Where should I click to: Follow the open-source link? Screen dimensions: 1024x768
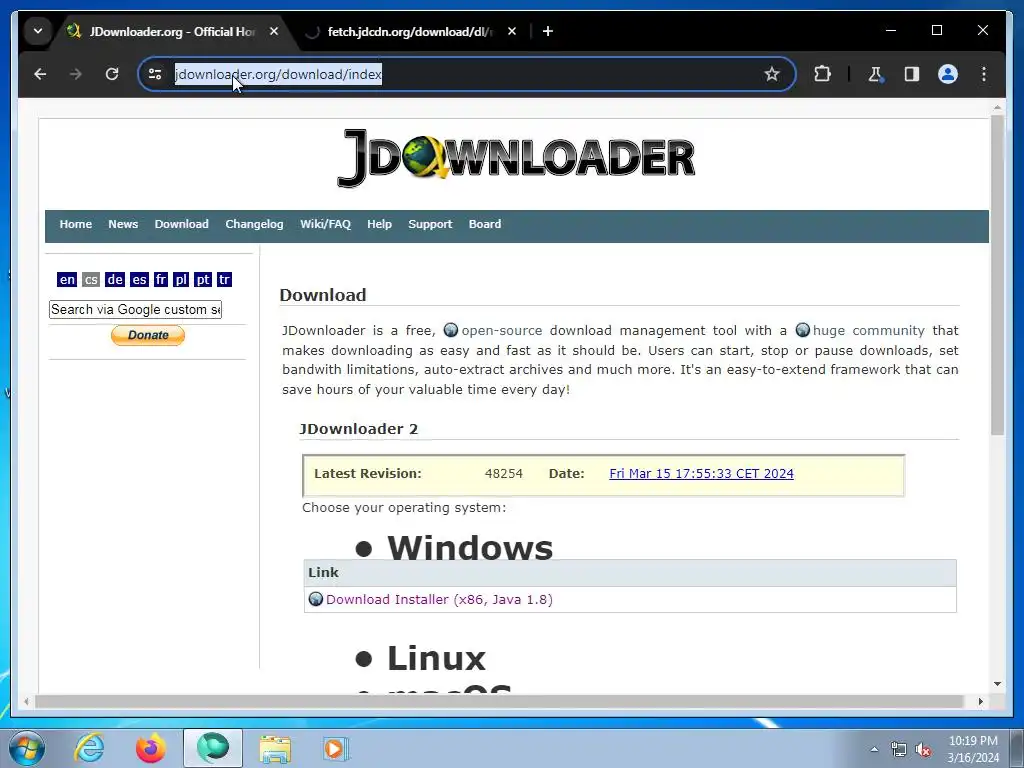[502, 330]
